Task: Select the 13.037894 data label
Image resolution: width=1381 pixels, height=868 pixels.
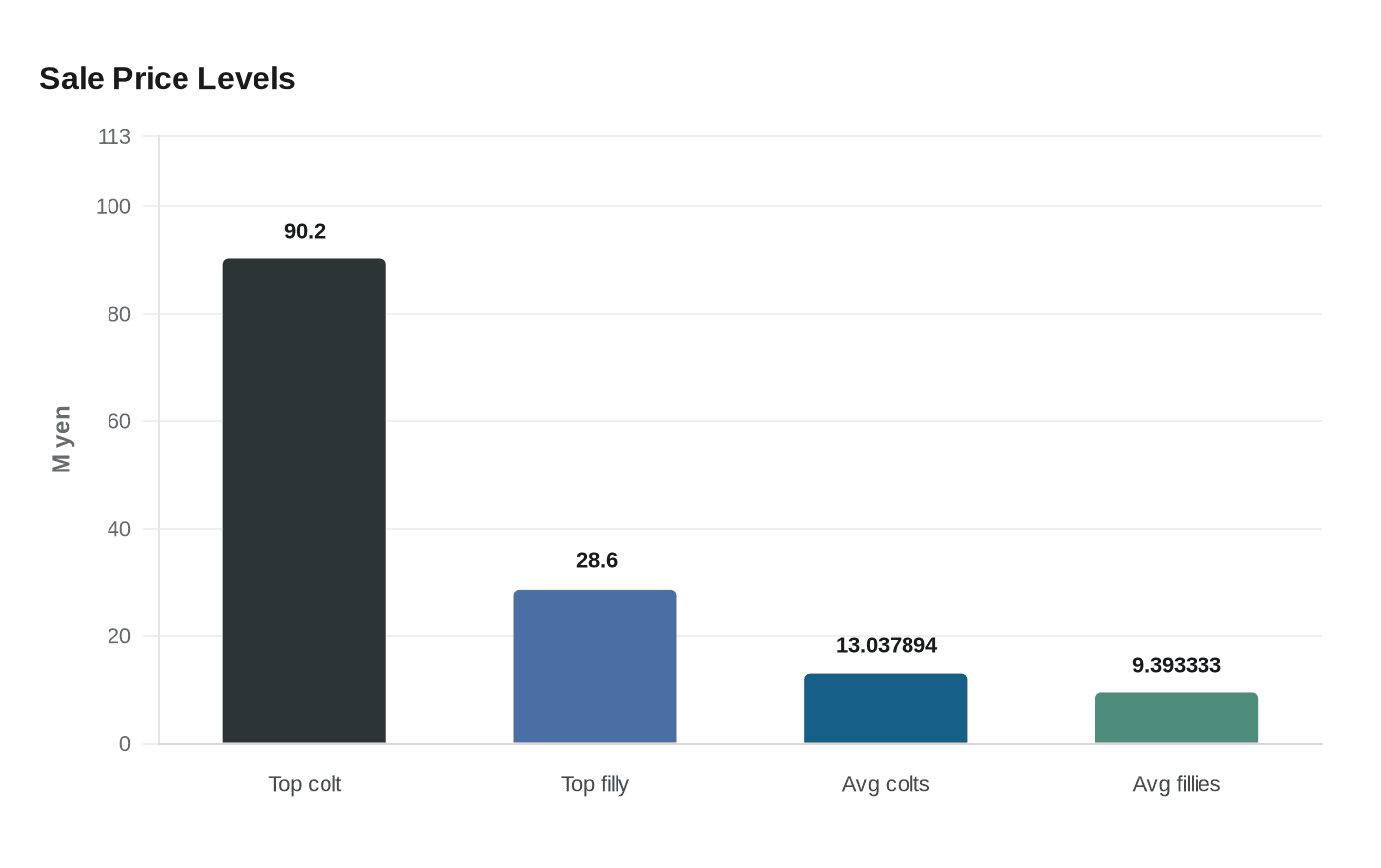Action: pyautogui.click(x=887, y=645)
